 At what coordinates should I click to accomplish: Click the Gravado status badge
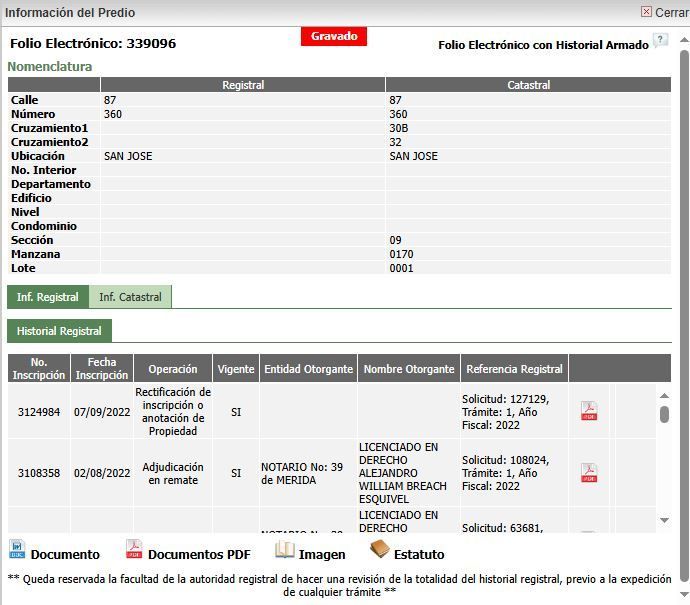pos(334,36)
